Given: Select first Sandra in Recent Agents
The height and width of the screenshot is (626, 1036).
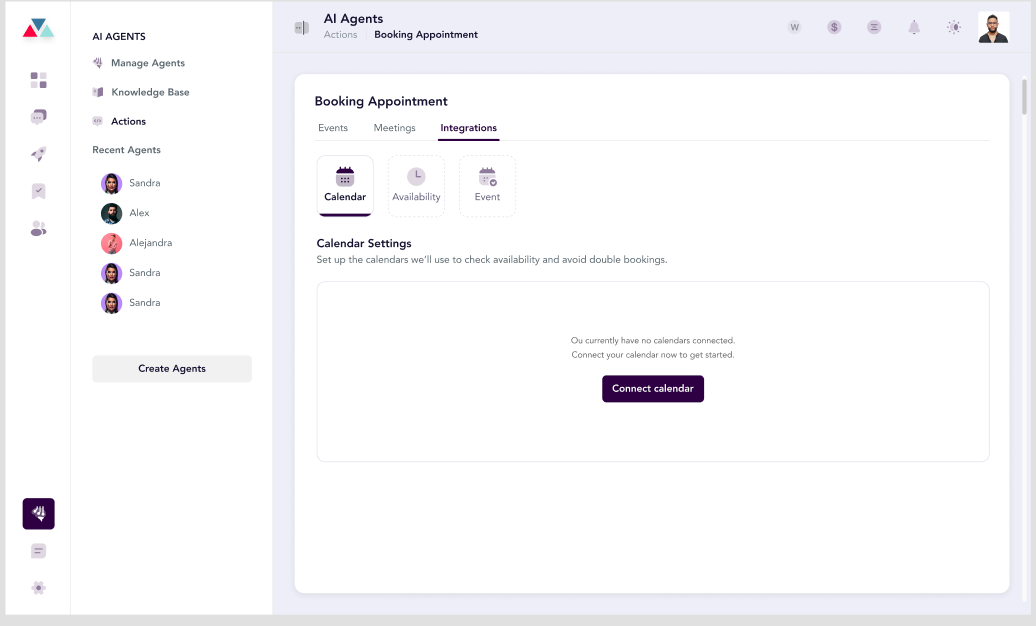Looking at the screenshot, I should click(x=131, y=183).
